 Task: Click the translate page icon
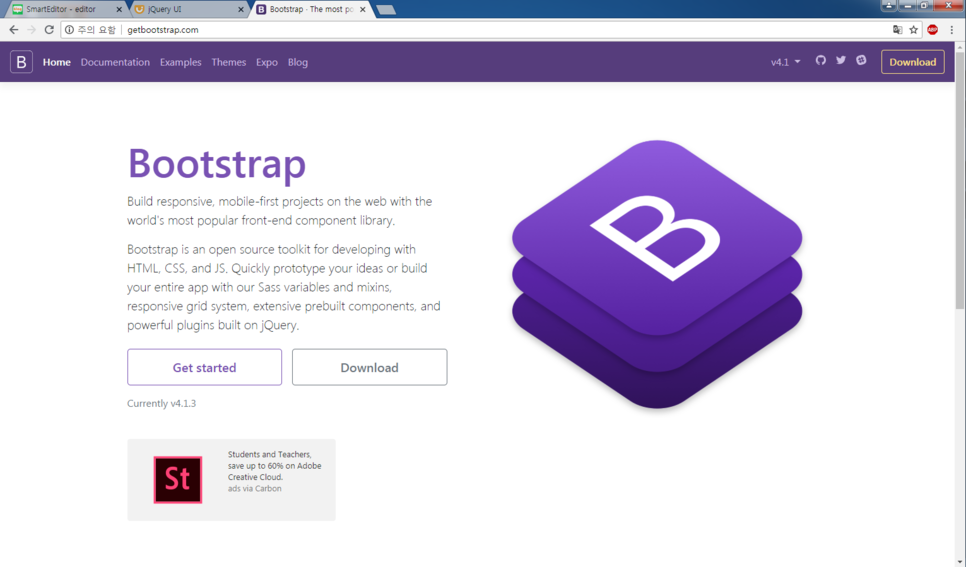[898, 30]
